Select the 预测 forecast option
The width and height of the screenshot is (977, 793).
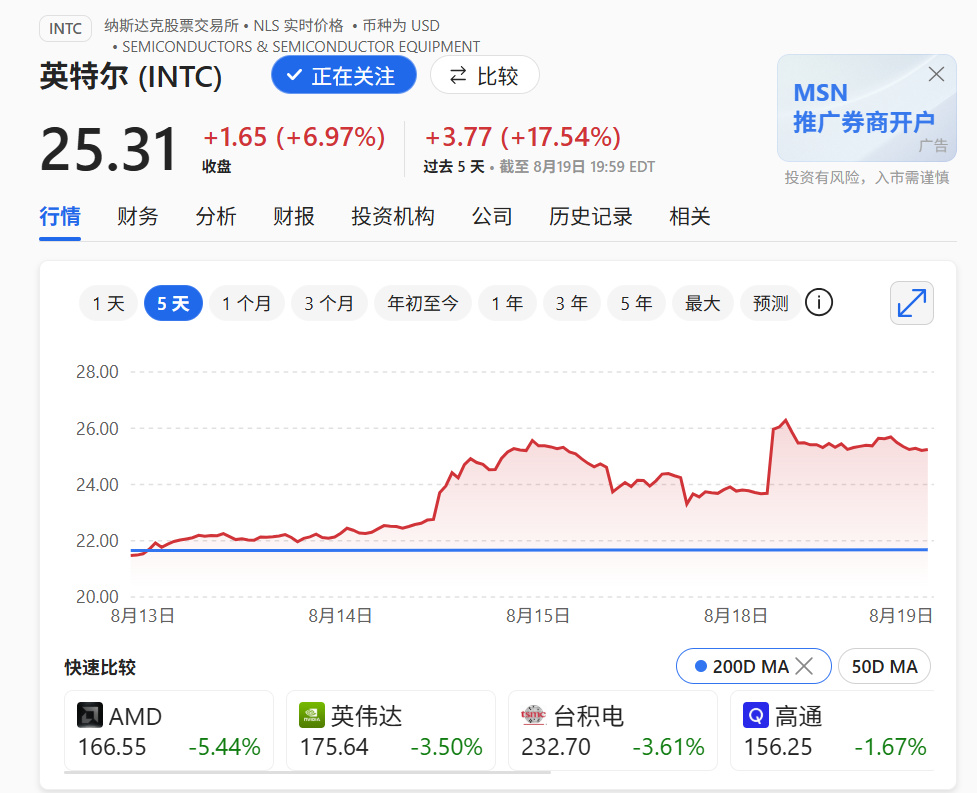tap(770, 303)
